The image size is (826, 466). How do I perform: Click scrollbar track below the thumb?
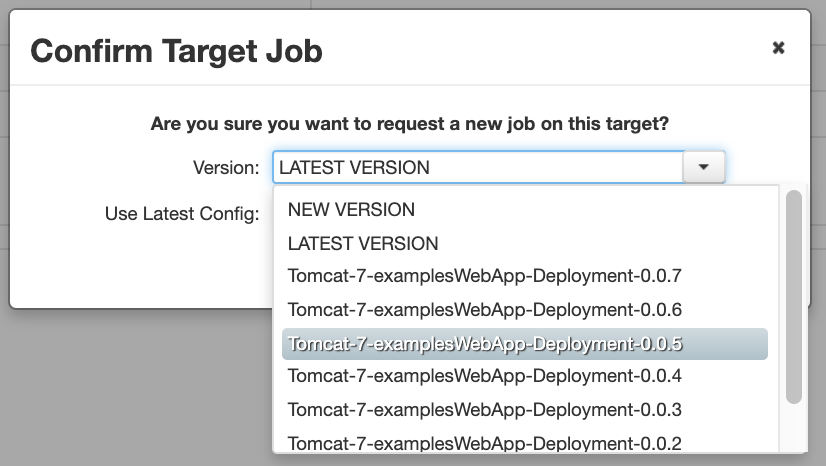coord(793,428)
